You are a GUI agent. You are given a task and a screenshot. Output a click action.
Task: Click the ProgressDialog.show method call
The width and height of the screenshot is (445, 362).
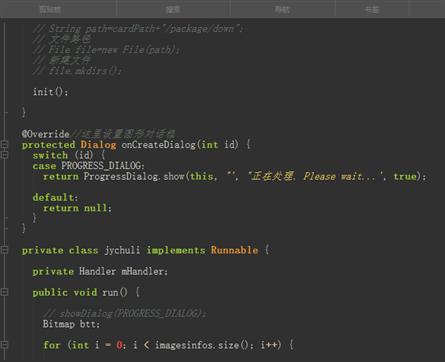pos(134,176)
